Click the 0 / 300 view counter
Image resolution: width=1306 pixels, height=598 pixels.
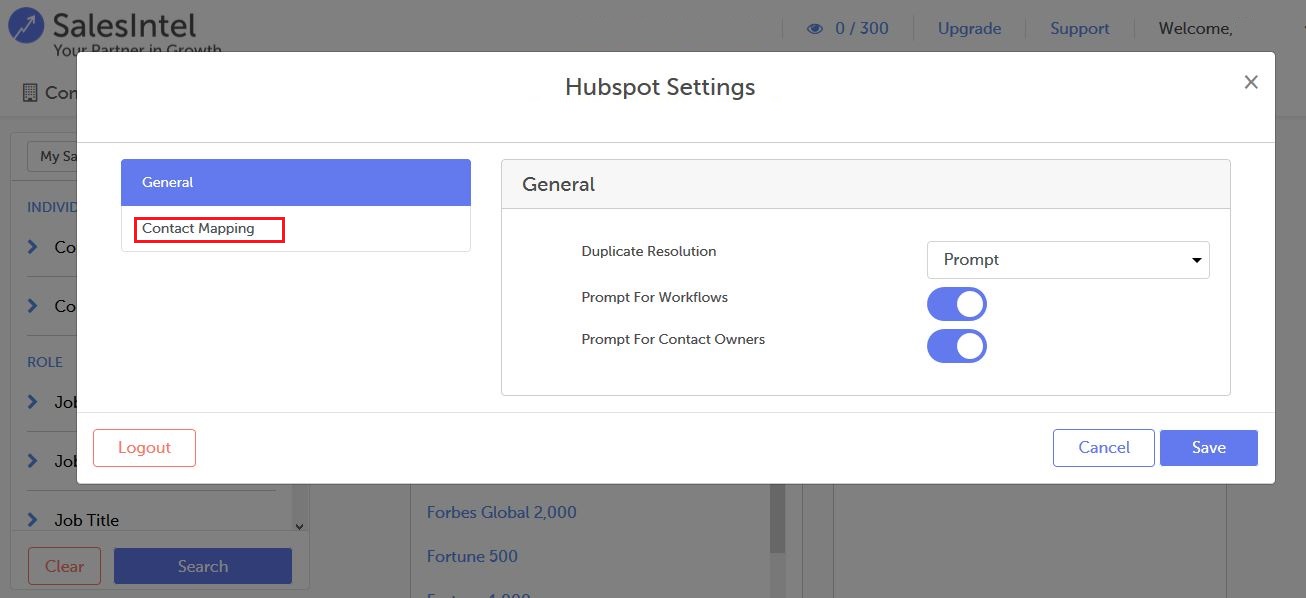point(862,29)
